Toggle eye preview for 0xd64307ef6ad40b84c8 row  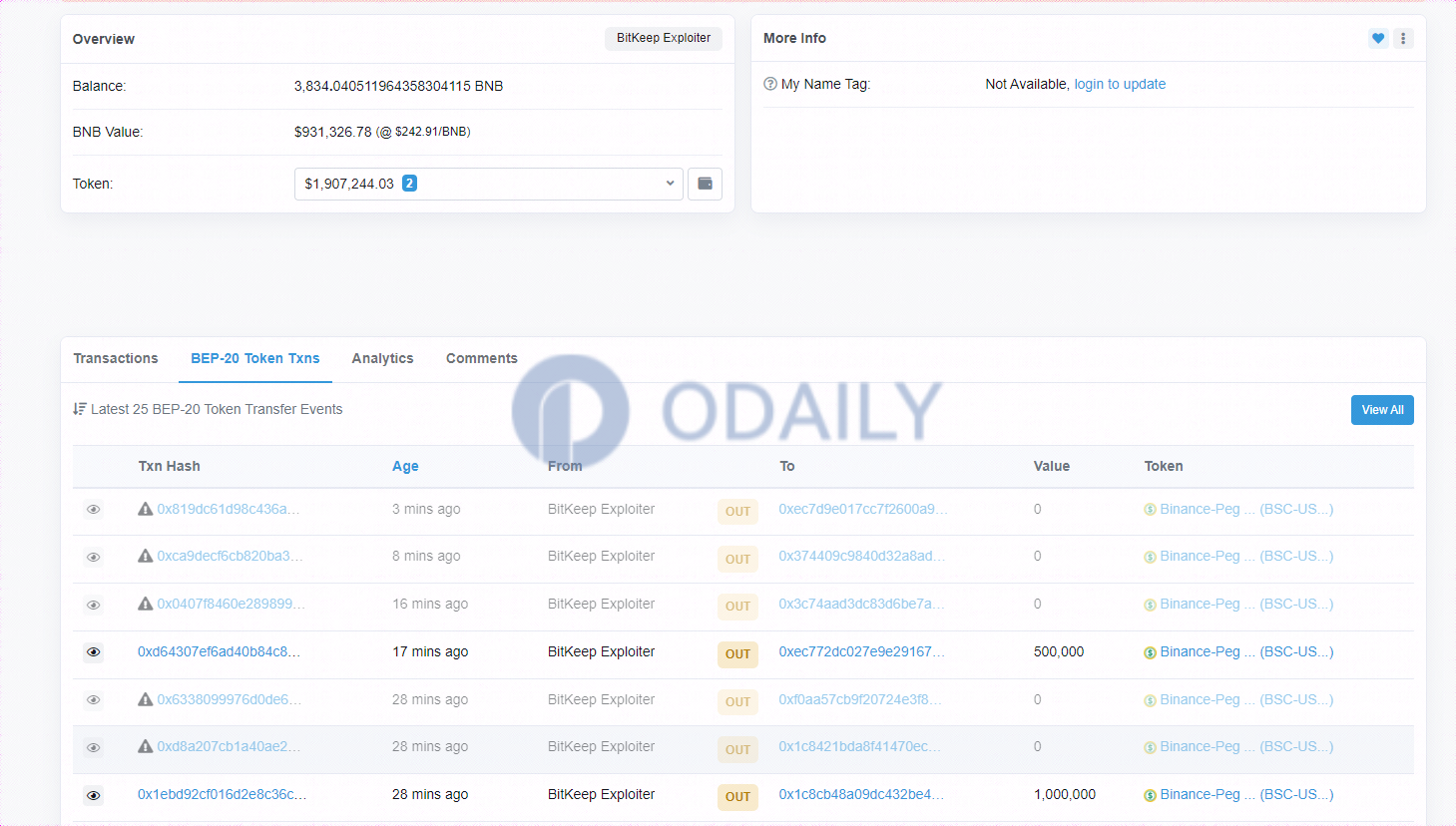pos(94,652)
